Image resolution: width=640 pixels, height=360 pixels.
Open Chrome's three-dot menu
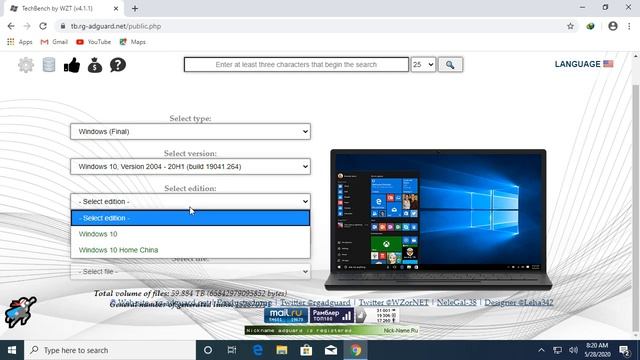[629, 26]
